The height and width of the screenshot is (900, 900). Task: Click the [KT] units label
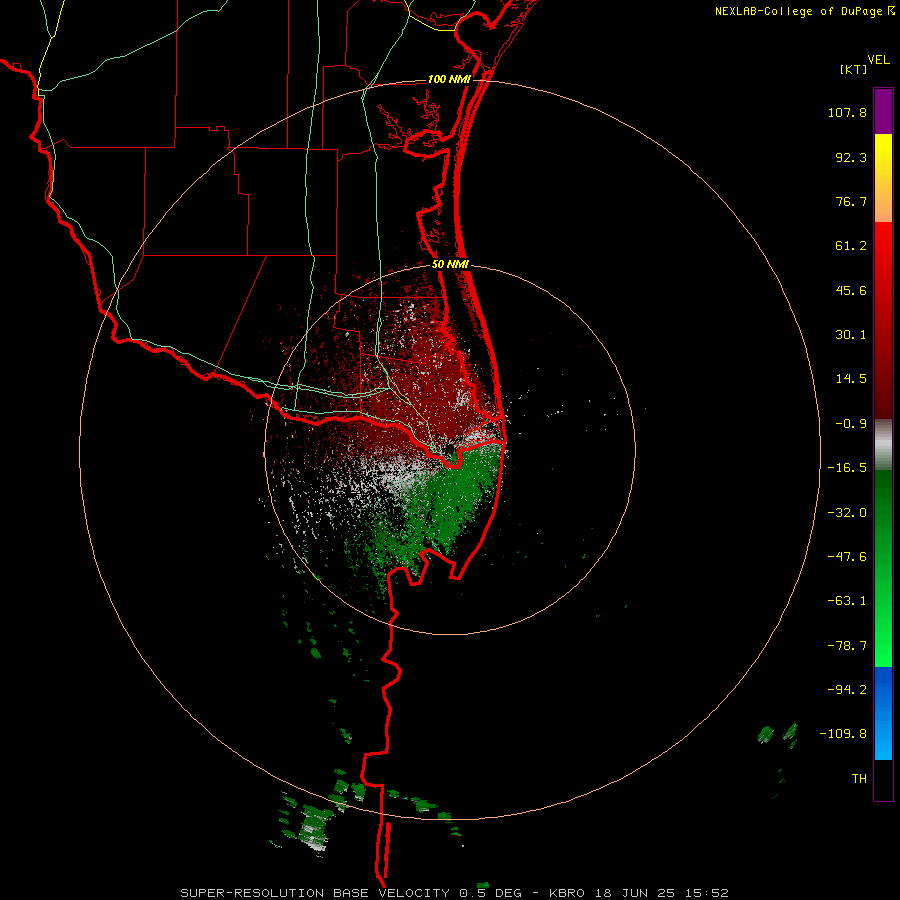tap(853, 69)
